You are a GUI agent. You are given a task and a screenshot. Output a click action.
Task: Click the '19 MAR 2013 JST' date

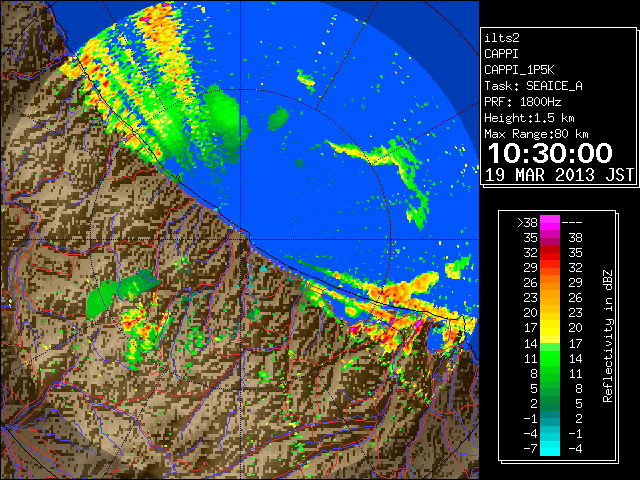pyautogui.click(x=559, y=175)
